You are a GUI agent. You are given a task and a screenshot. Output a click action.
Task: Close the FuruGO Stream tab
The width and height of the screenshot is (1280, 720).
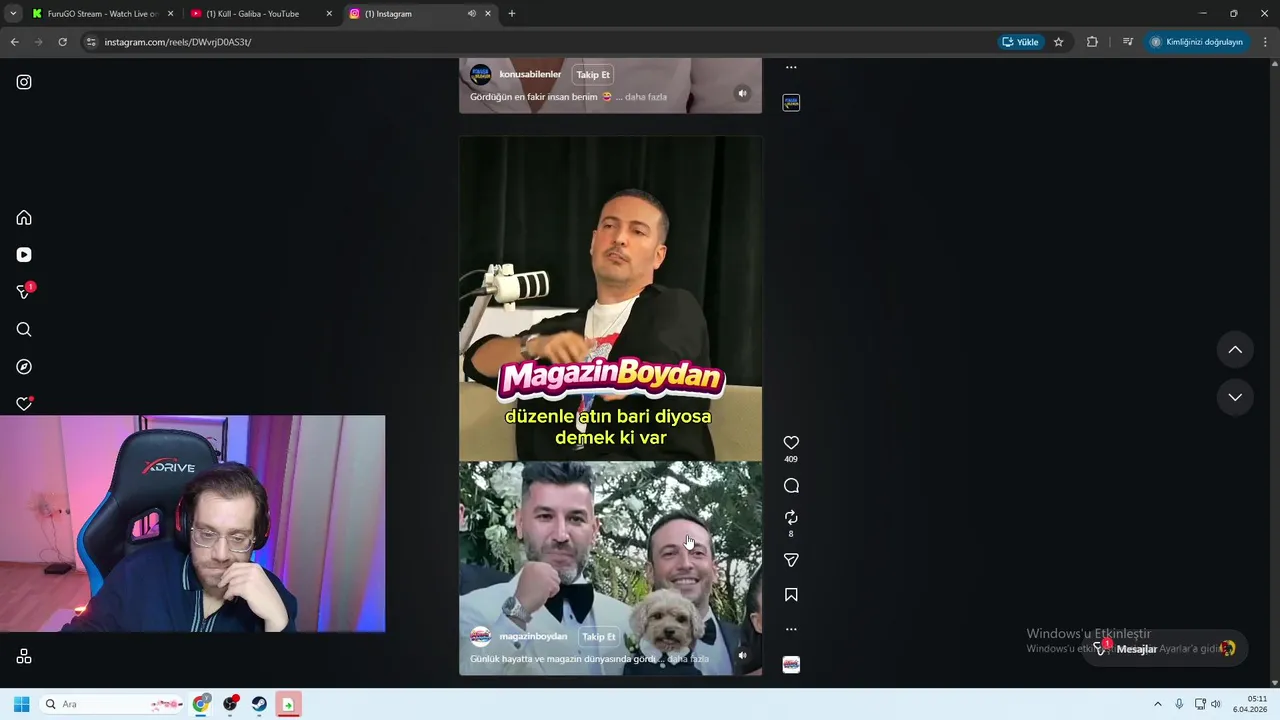click(170, 14)
